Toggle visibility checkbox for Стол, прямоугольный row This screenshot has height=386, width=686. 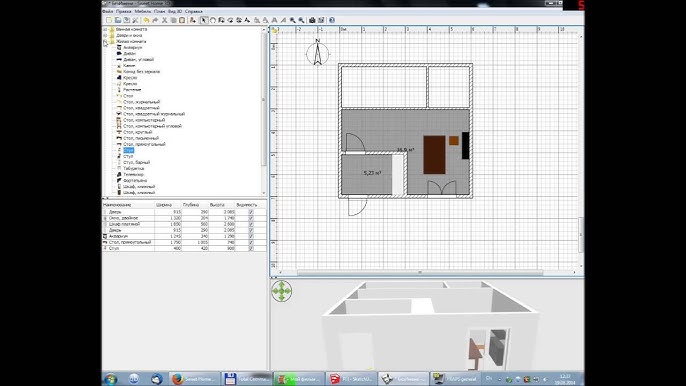coord(251,242)
